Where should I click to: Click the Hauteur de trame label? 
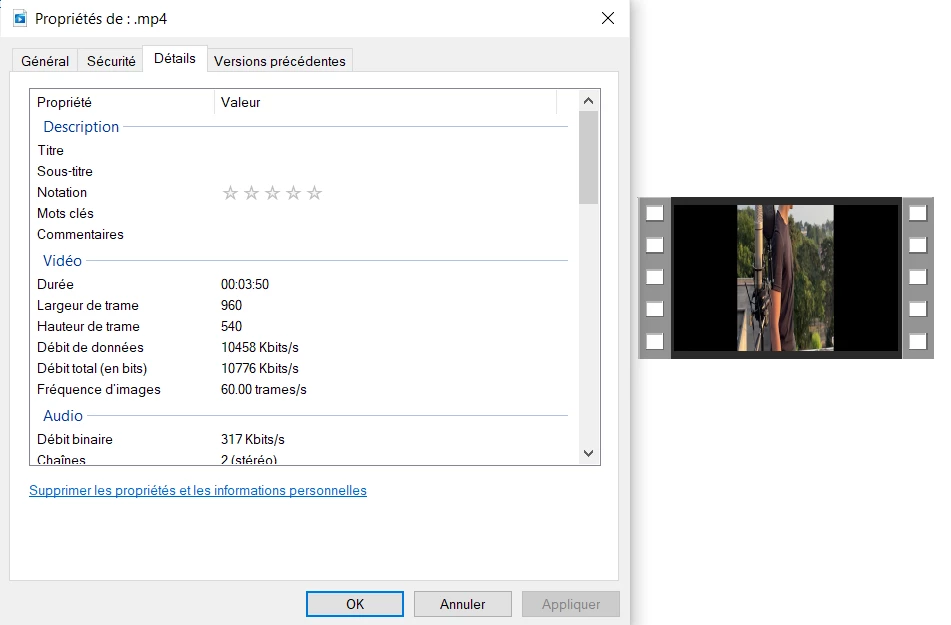coord(89,326)
